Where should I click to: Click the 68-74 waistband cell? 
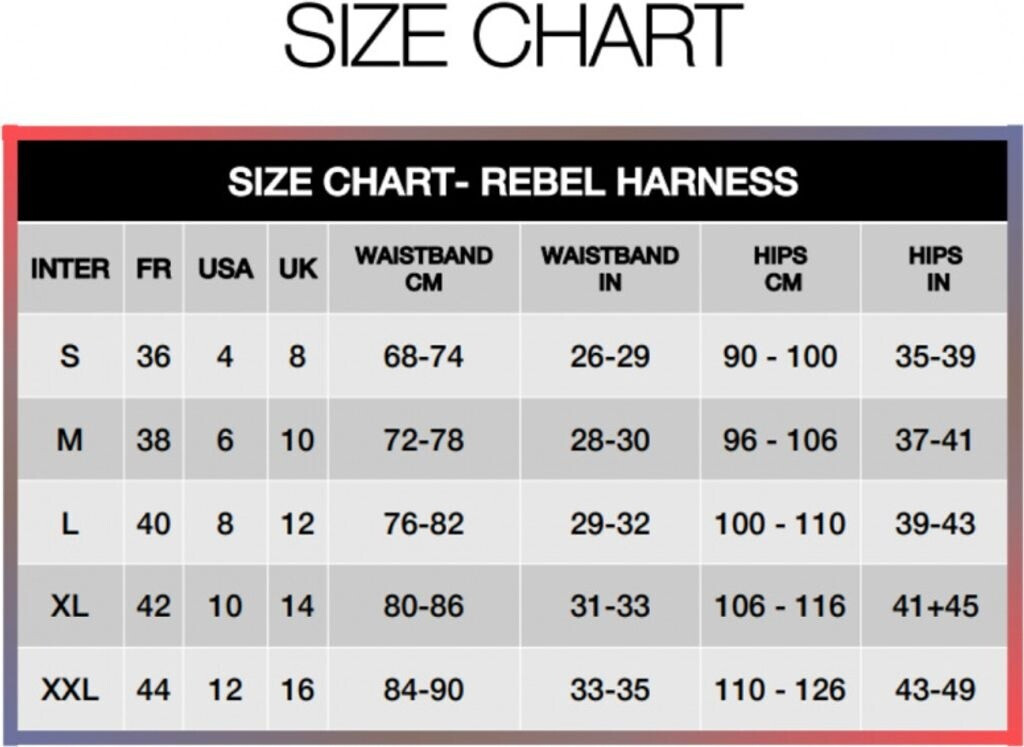424,357
